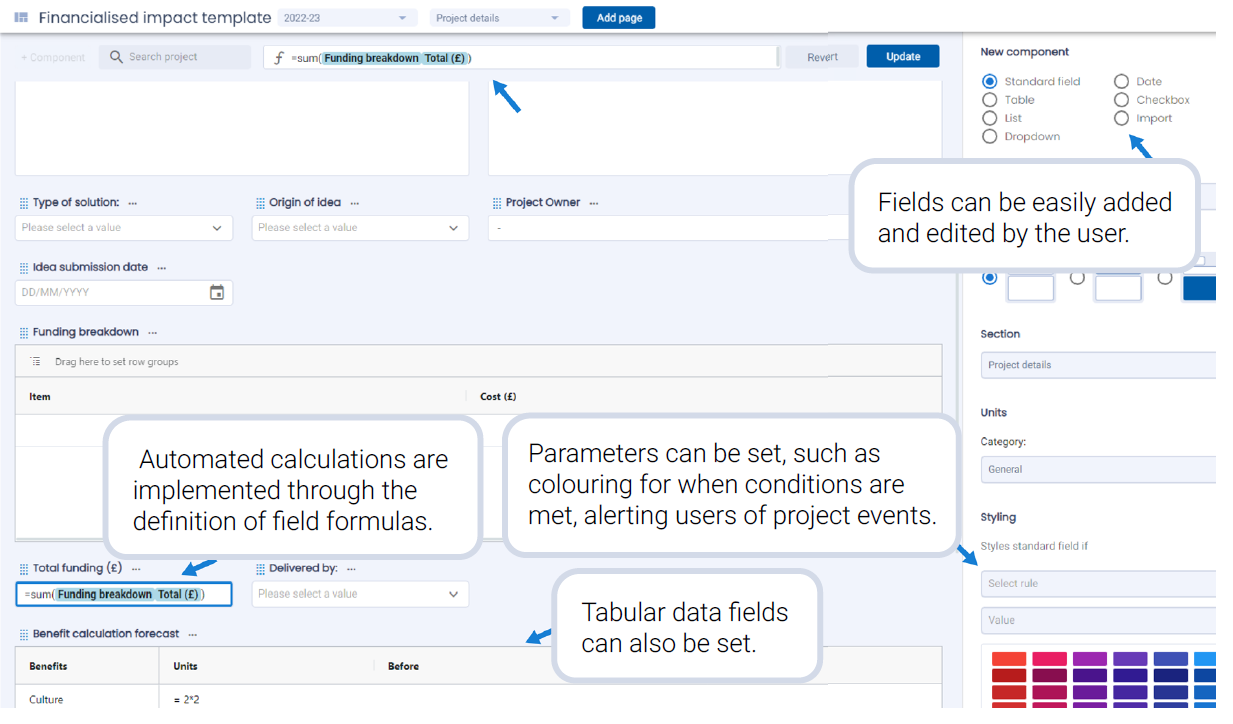Click the search magnifier icon
This screenshot has height=724, width=1233.
116,57
